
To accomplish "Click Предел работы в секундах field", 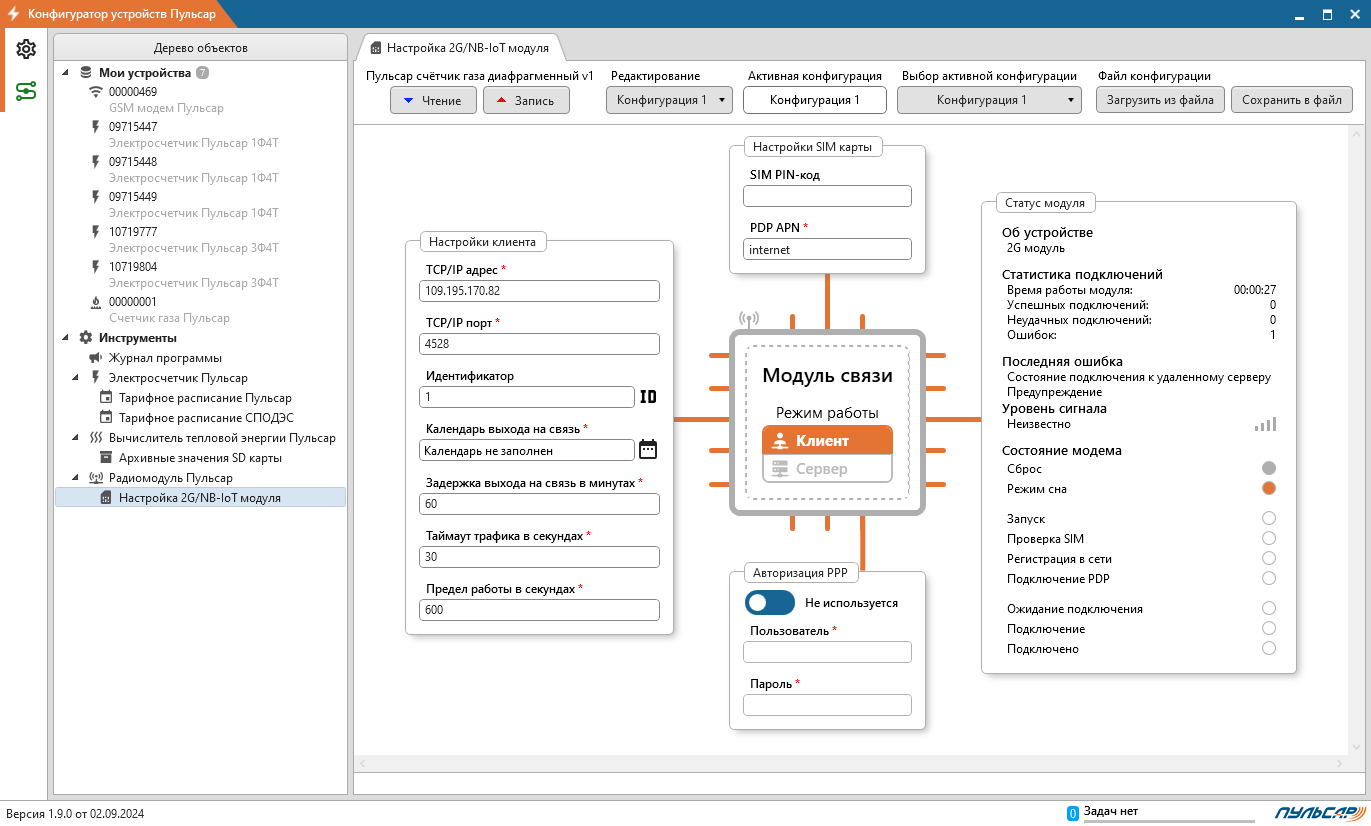I will point(540,610).
